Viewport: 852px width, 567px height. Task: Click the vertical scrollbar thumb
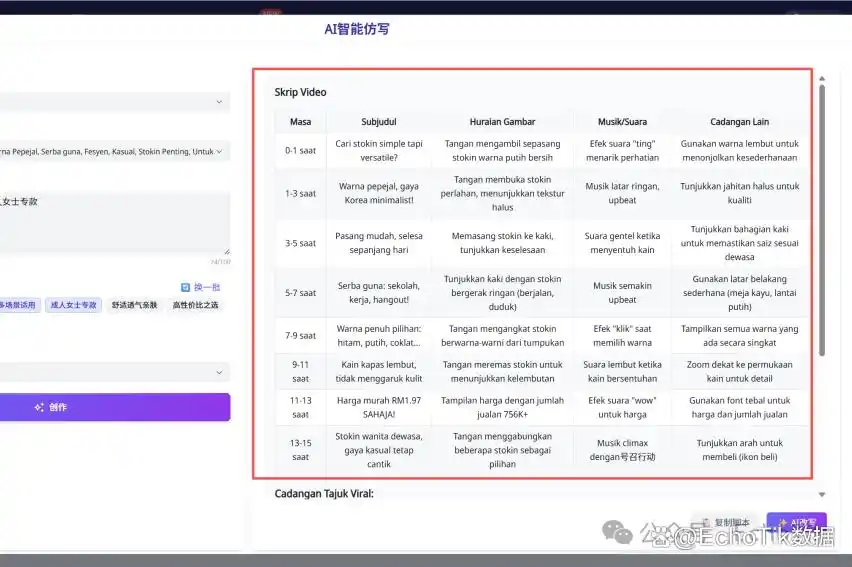(822, 220)
